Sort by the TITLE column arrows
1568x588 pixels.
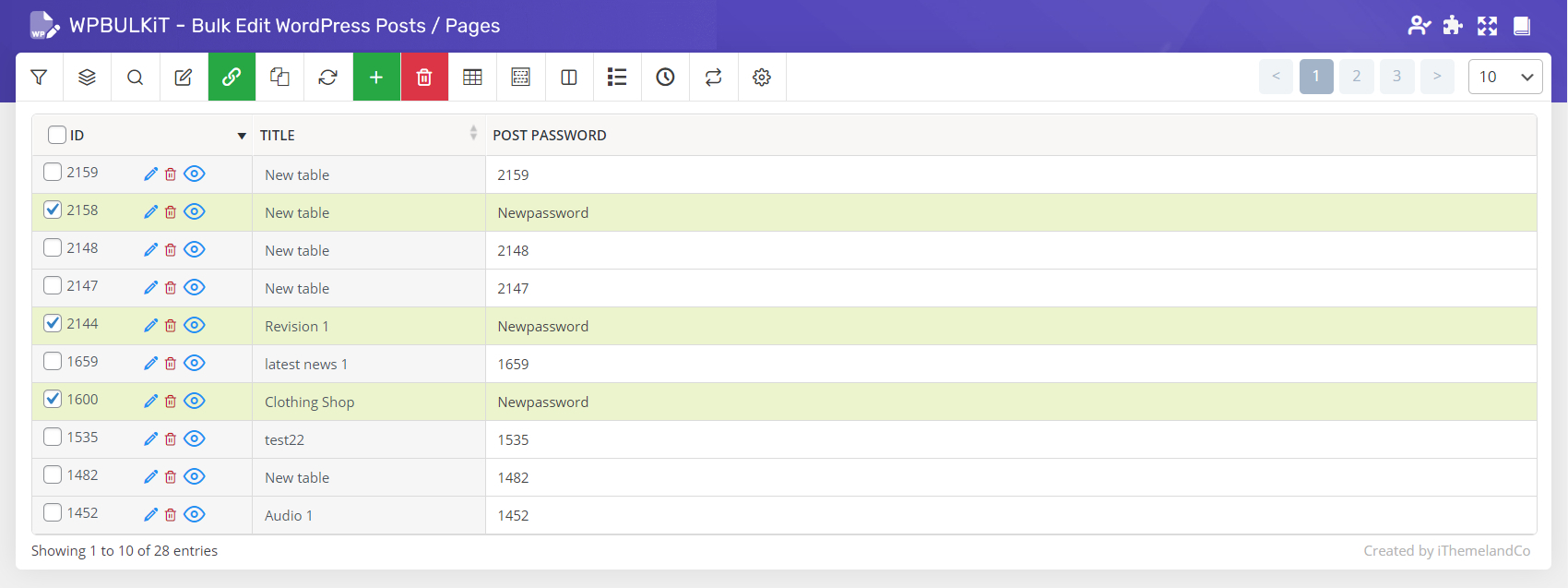coord(473,134)
